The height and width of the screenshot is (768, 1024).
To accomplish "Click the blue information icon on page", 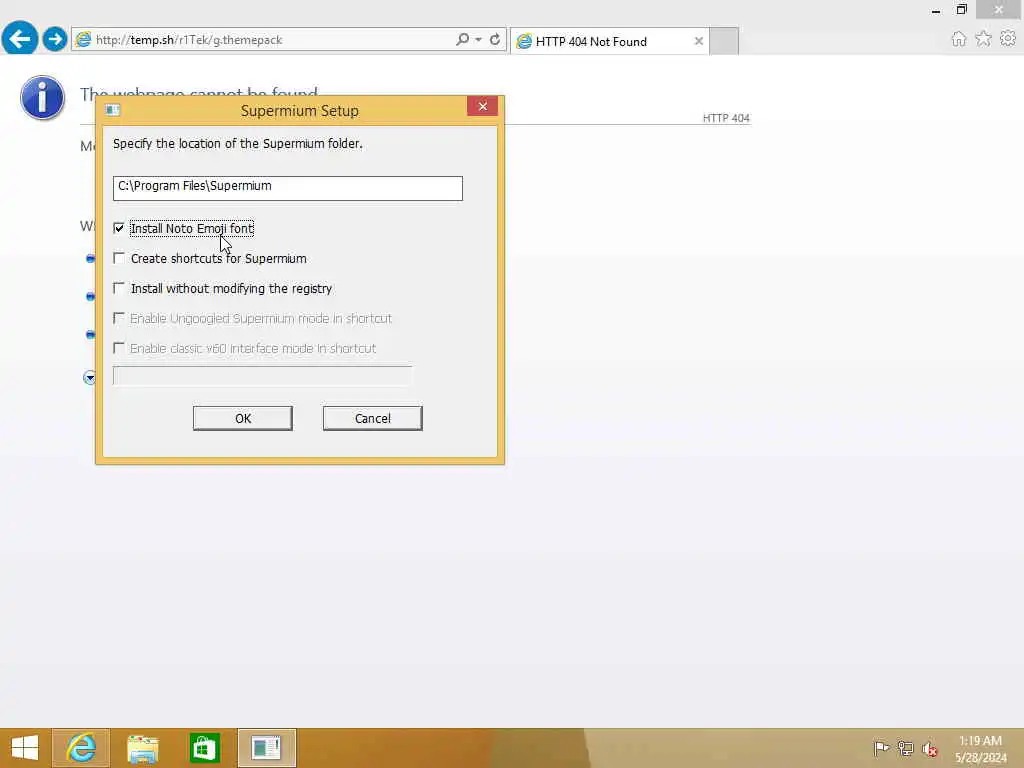I will [42, 98].
